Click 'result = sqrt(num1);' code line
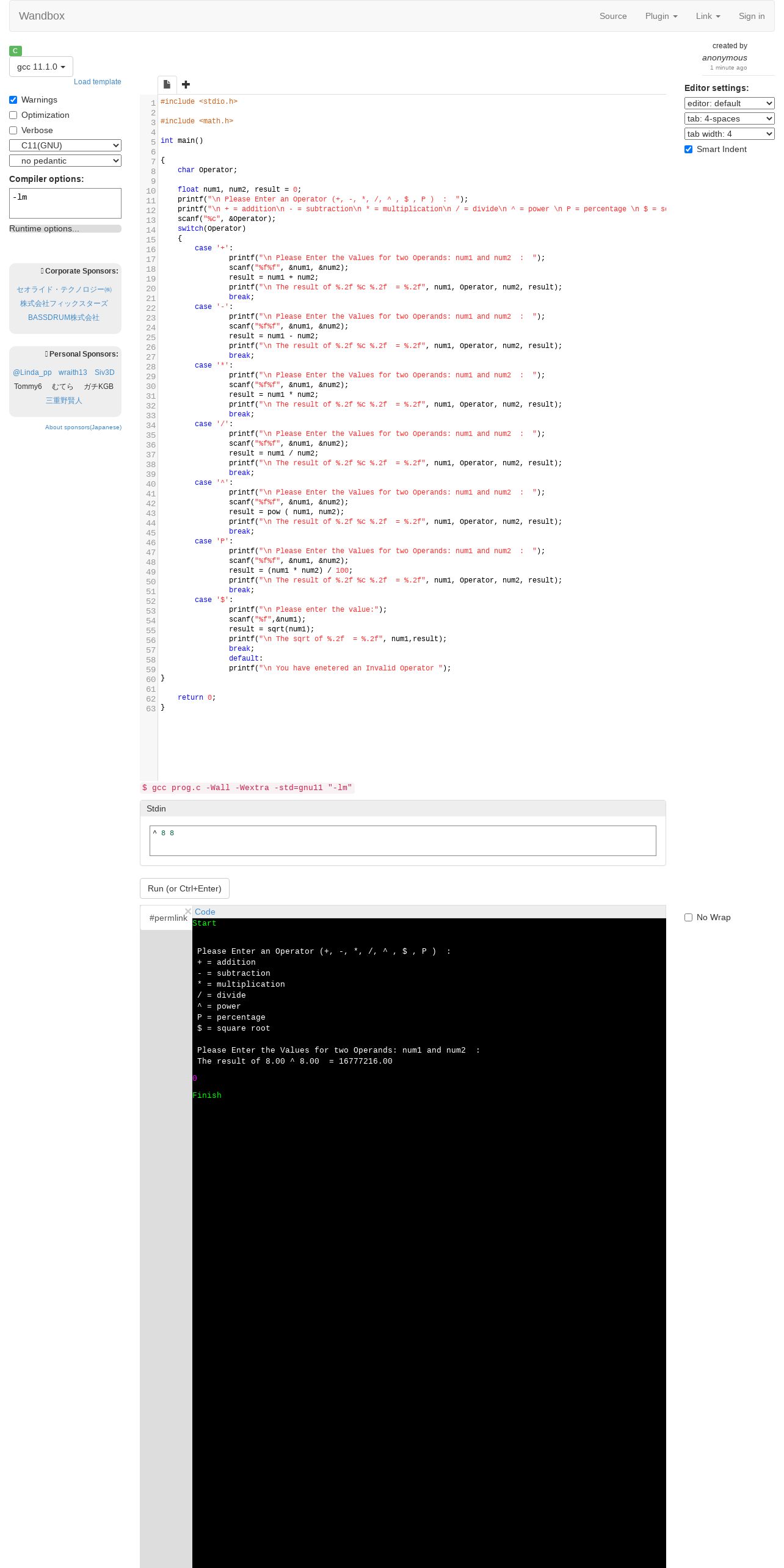 (272, 629)
